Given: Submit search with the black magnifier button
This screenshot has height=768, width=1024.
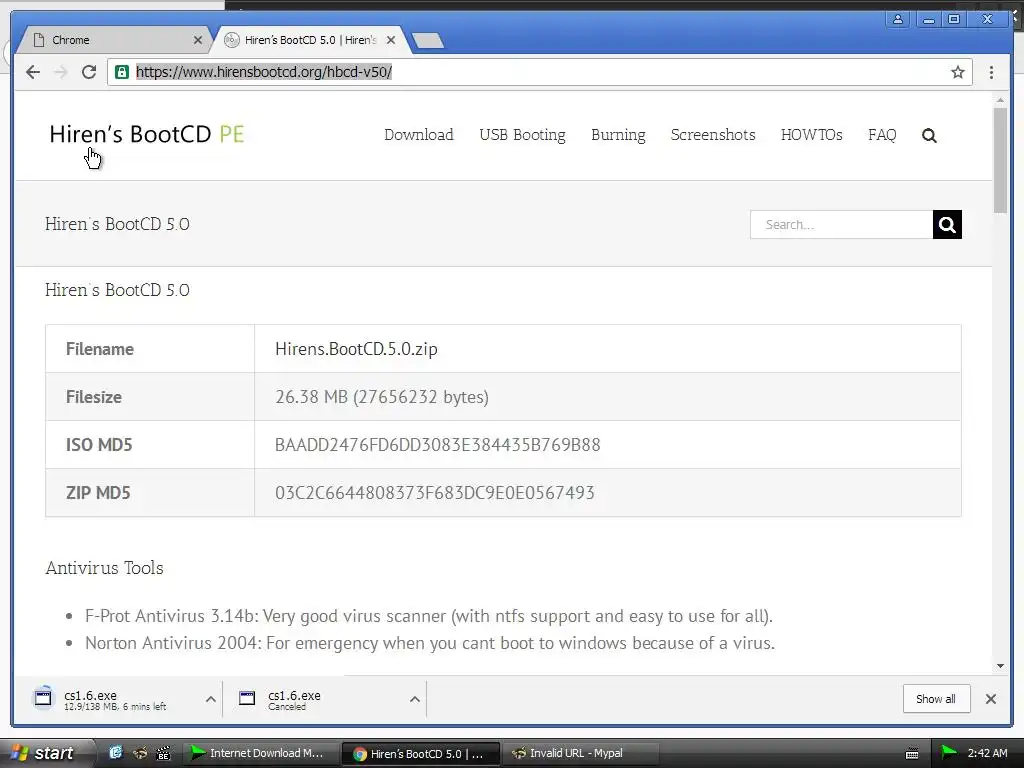Looking at the screenshot, I should click(947, 225).
